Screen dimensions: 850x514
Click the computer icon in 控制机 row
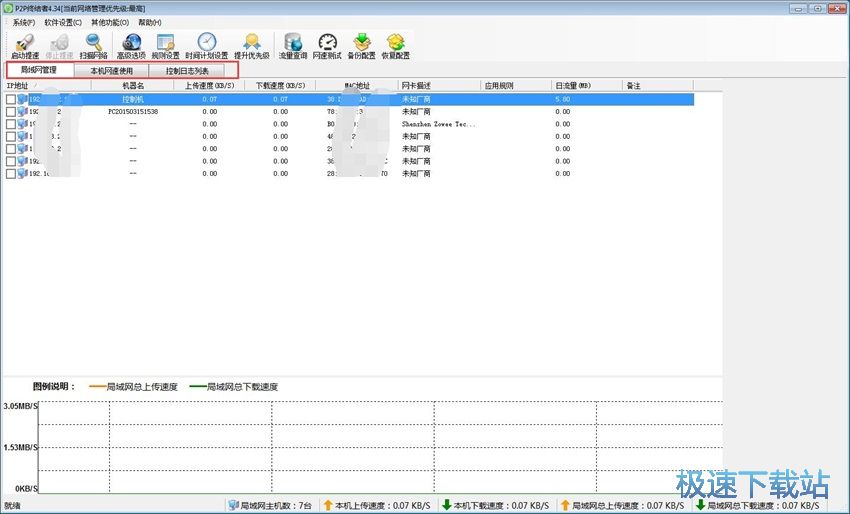[x=22, y=99]
